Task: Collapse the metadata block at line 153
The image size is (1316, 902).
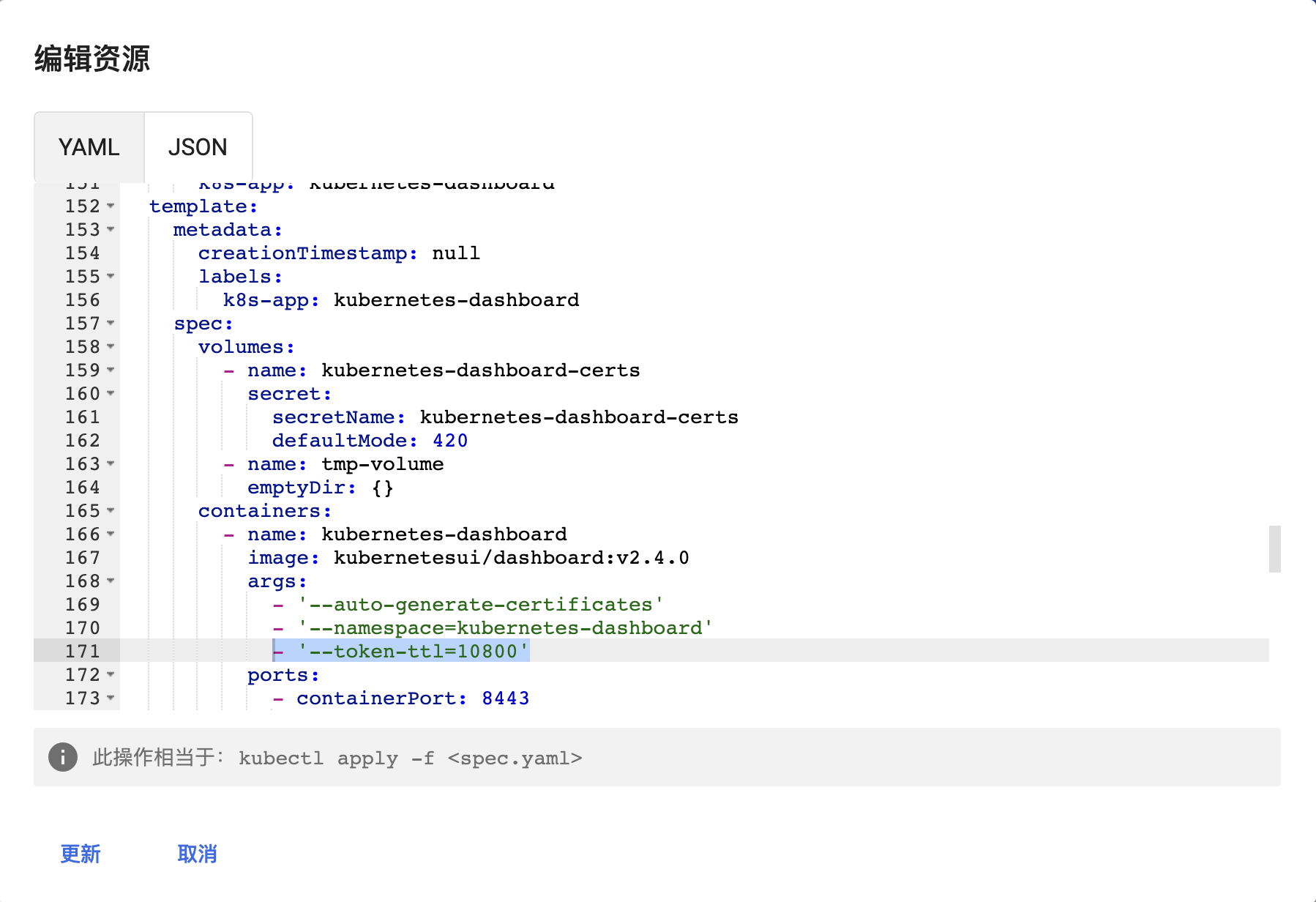Action: click(111, 230)
